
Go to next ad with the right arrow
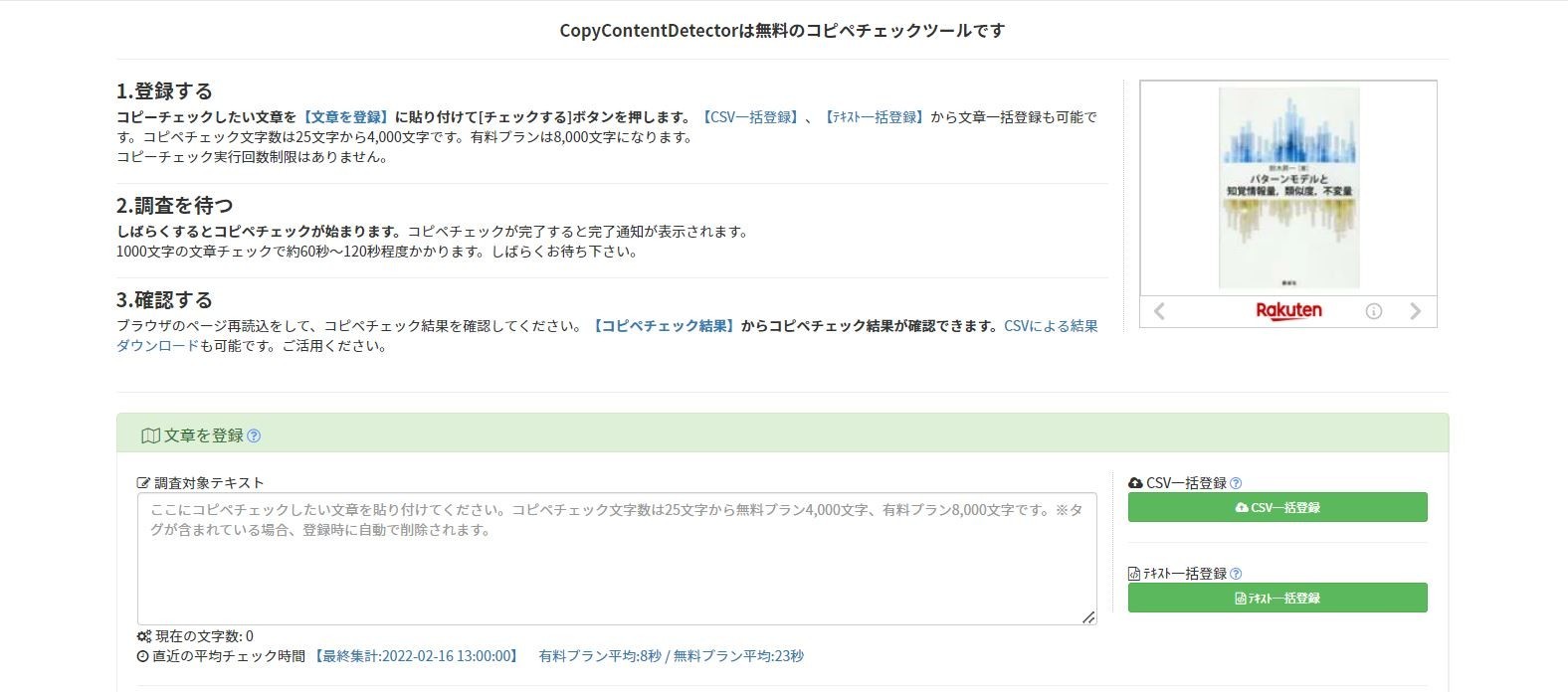point(1416,311)
